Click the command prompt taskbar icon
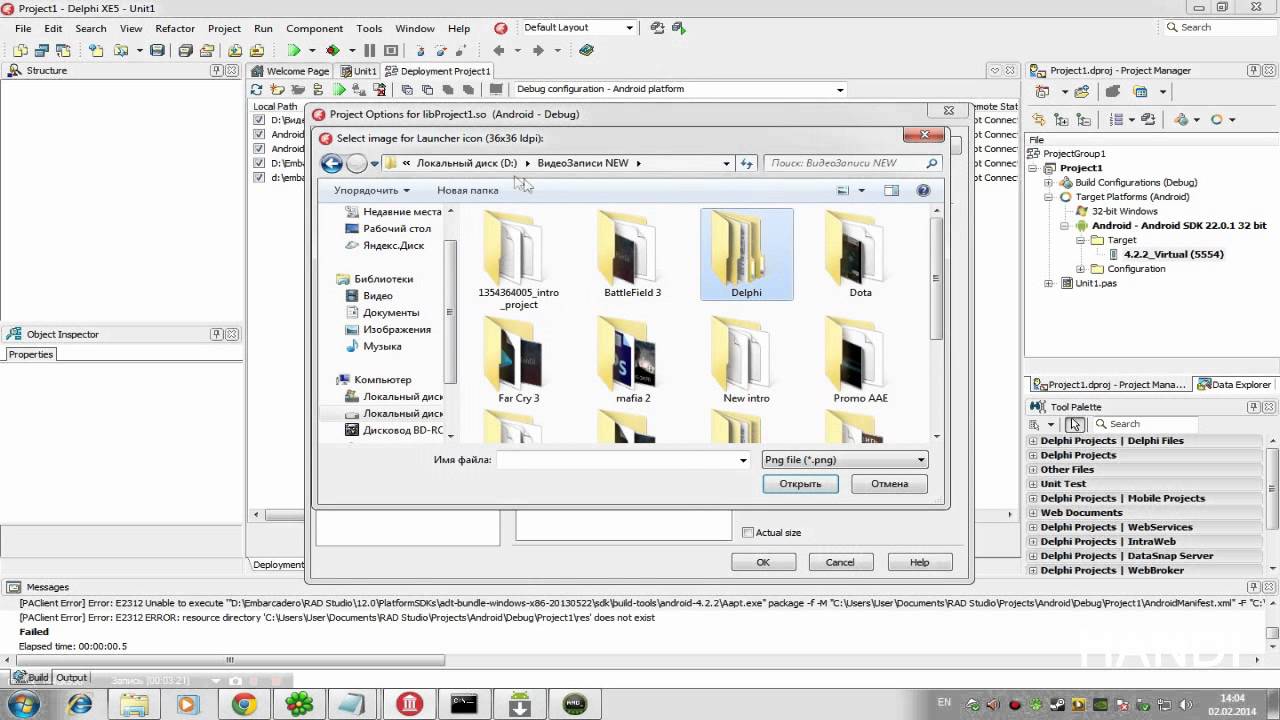The image size is (1280, 720). click(464, 704)
